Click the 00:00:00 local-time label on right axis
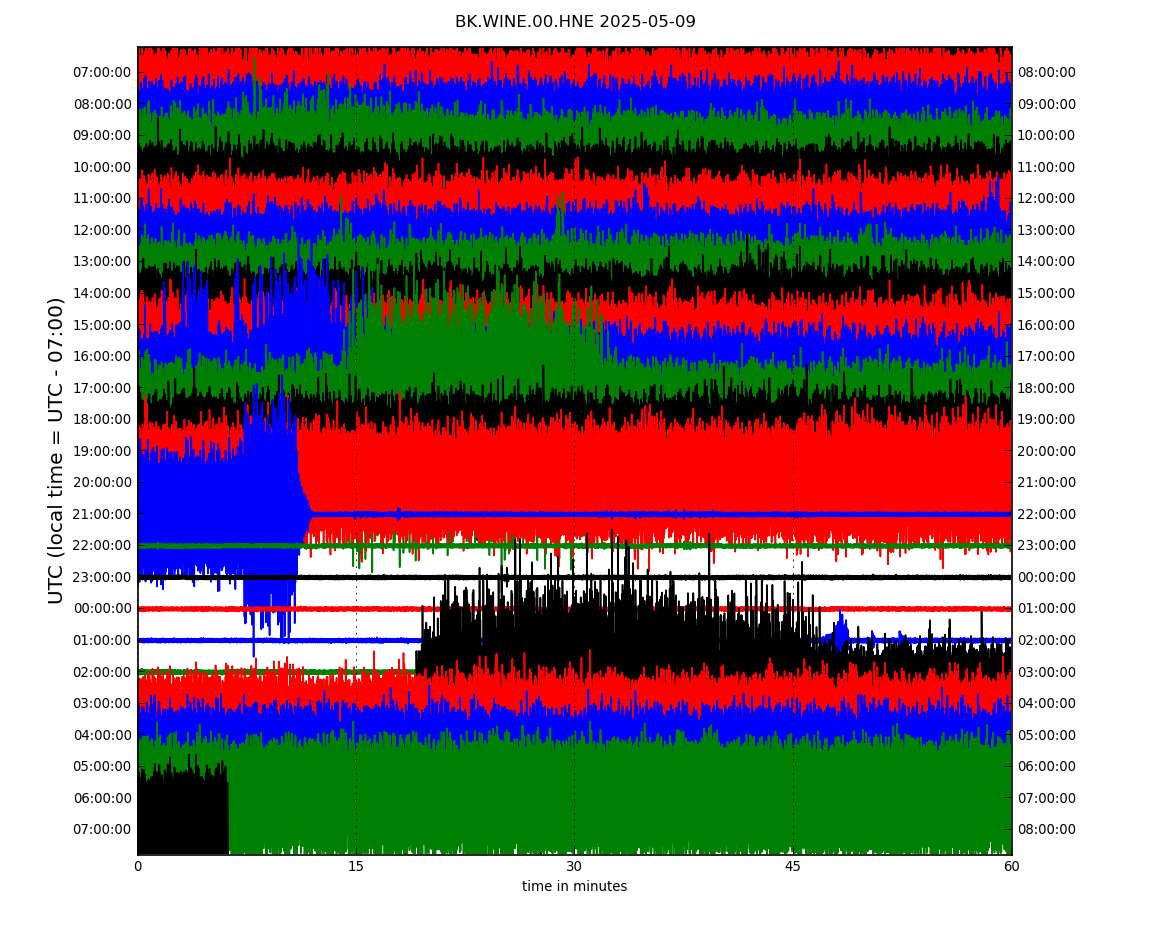Screen dimensions: 1150x950 pos(1047,577)
